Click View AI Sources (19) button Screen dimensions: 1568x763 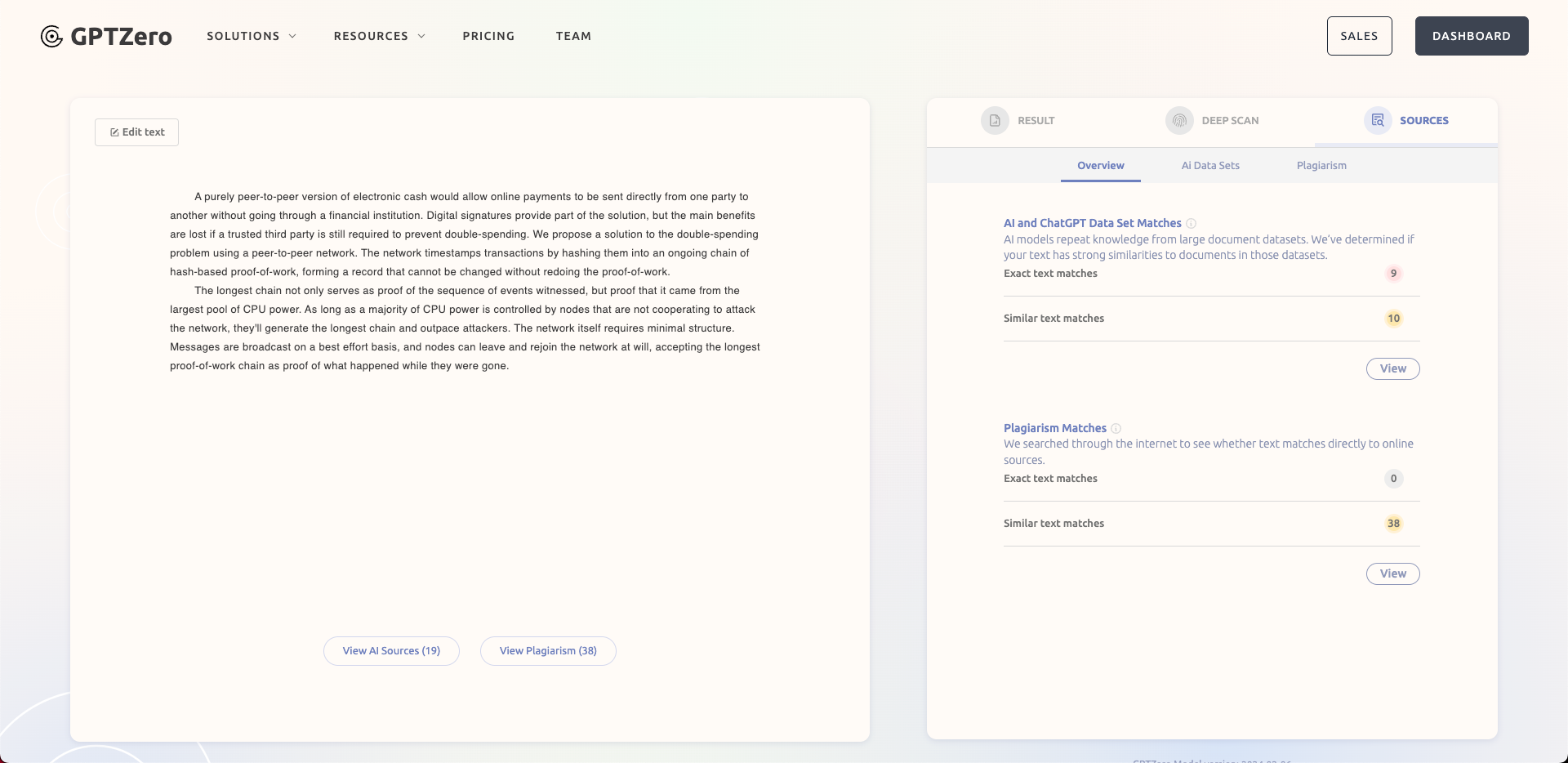[391, 651]
